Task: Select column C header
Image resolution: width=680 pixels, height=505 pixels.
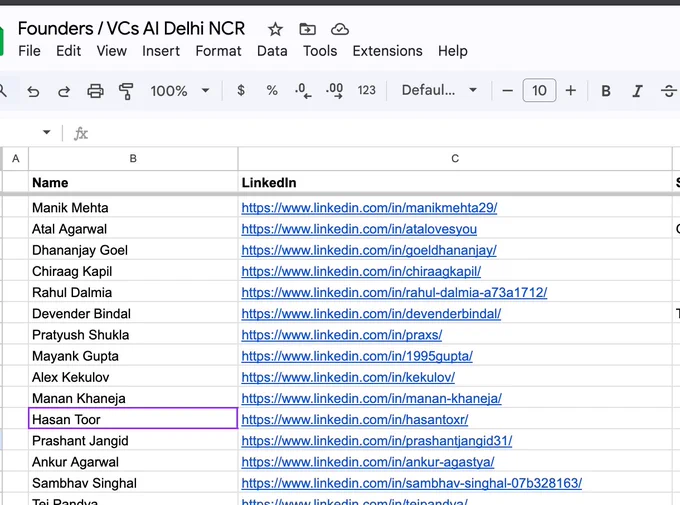Action: click(x=455, y=159)
